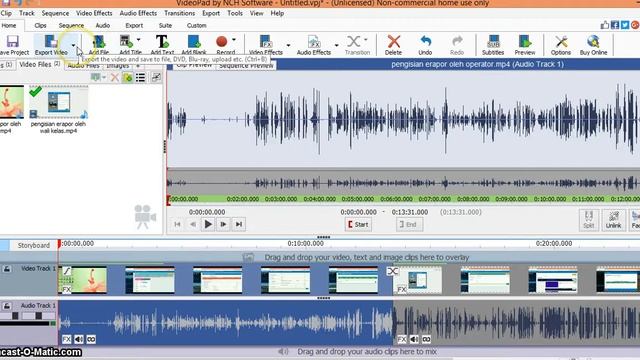Mute the second audio clip speaker
The image size is (640, 360).
point(414,339)
